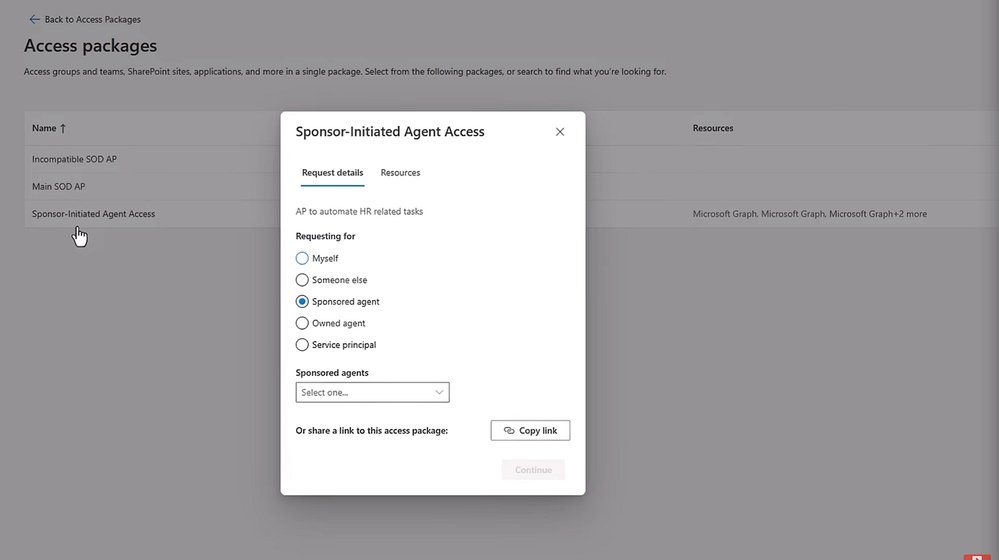Screen dimensions: 999x560
Task: Click the link icon in Copy link
Action: tap(509, 431)
